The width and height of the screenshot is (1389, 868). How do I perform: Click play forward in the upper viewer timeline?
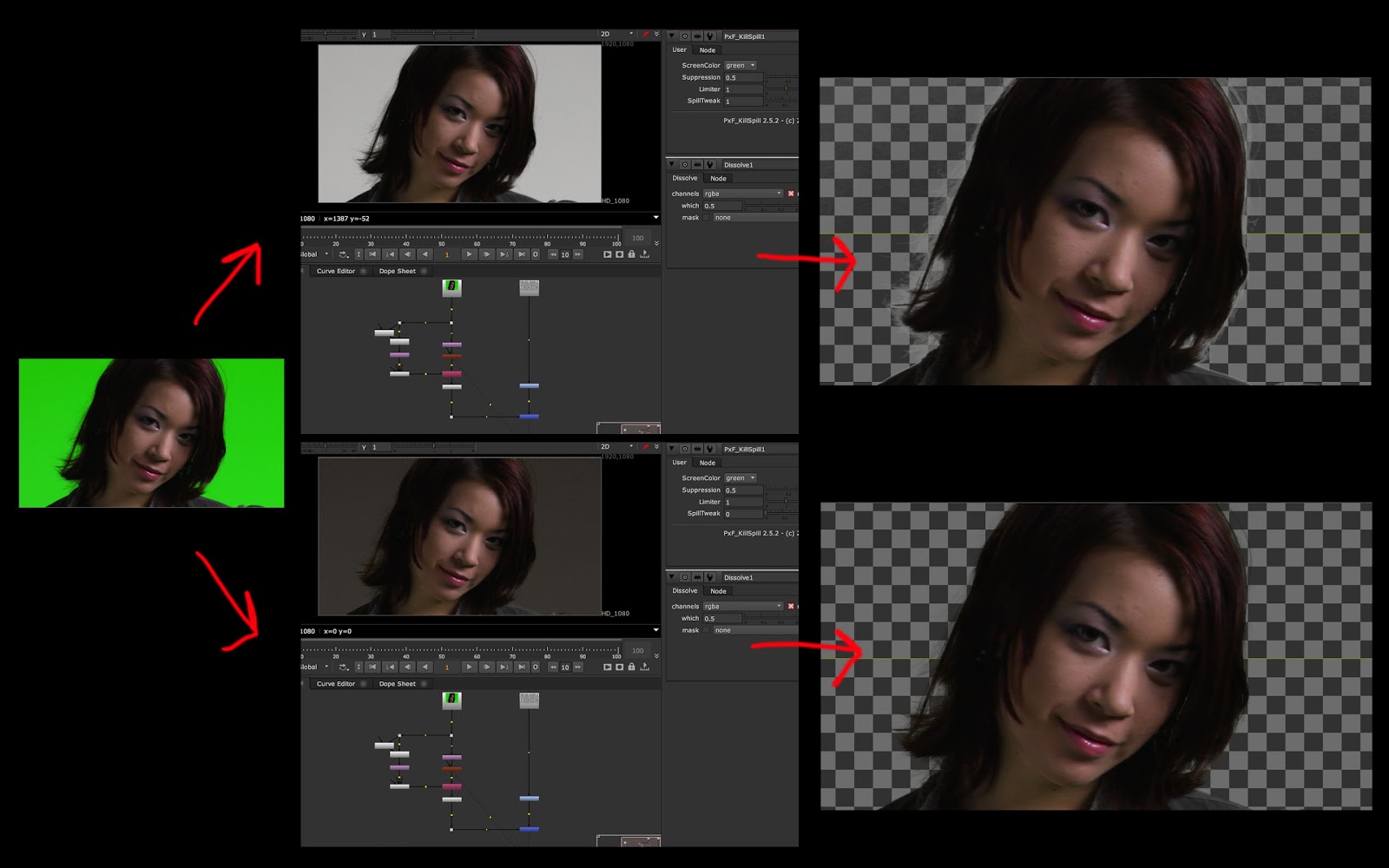[469, 254]
